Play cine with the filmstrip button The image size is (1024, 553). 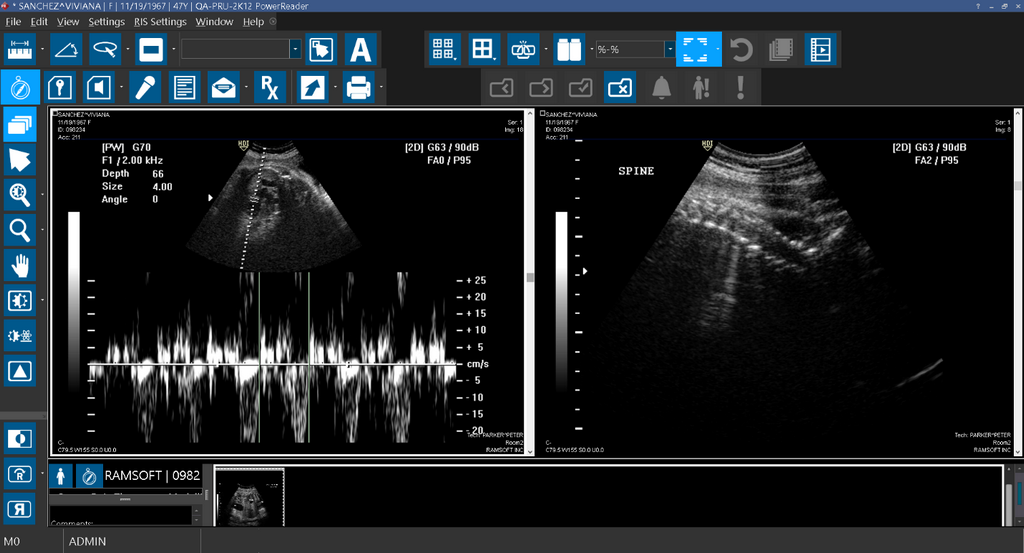[x=819, y=48]
